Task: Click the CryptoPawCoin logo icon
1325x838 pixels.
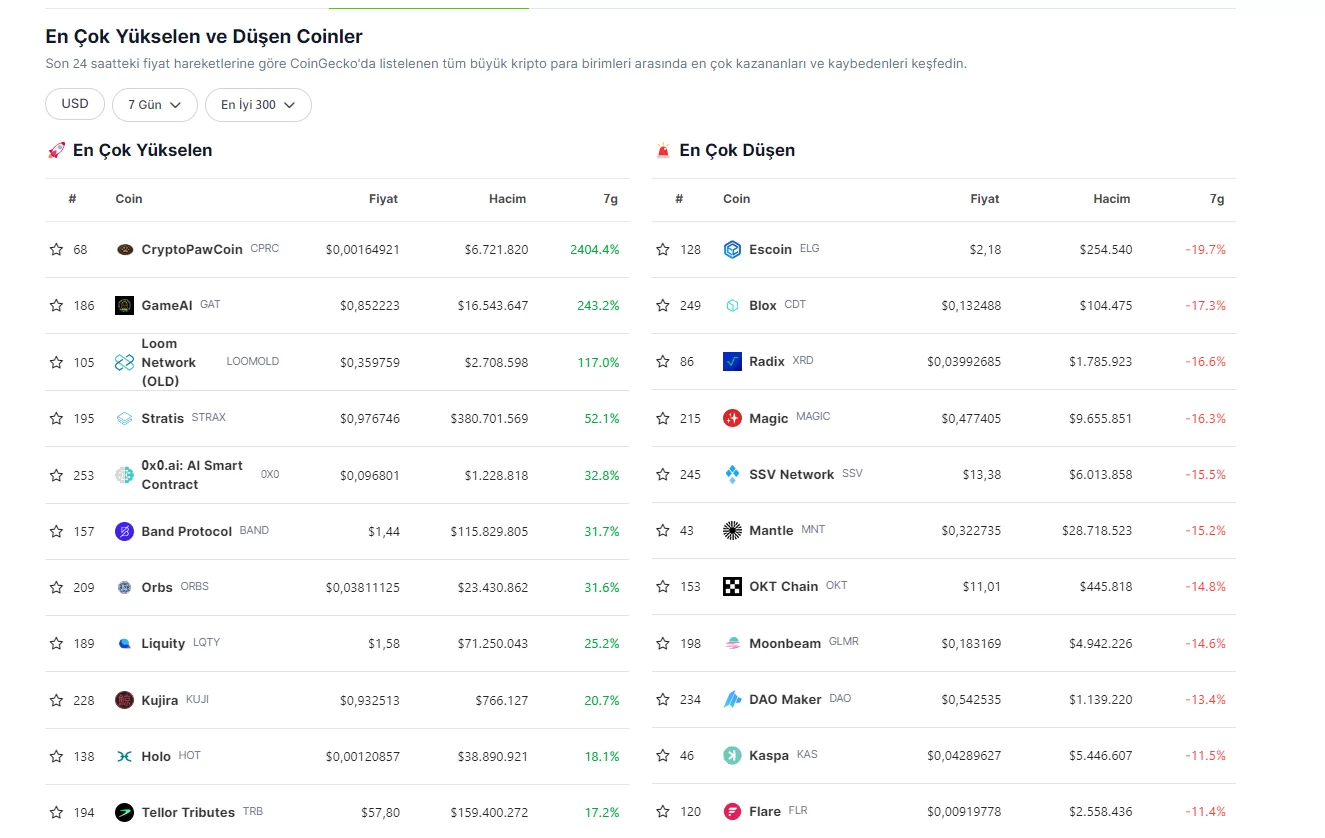Action: pyautogui.click(x=125, y=250)
